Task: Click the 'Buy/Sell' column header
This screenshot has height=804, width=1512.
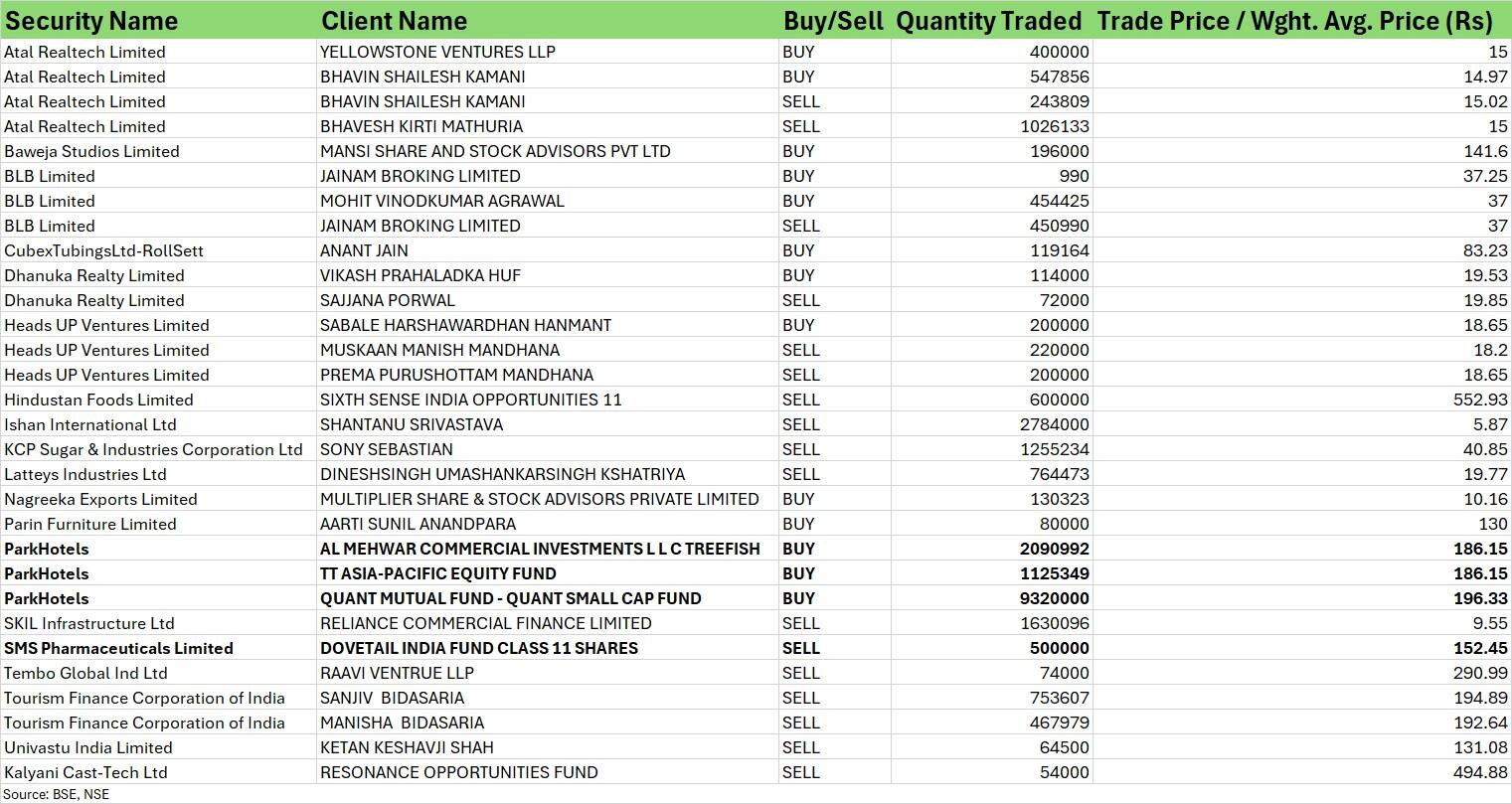Action: (x=833, y=21)
